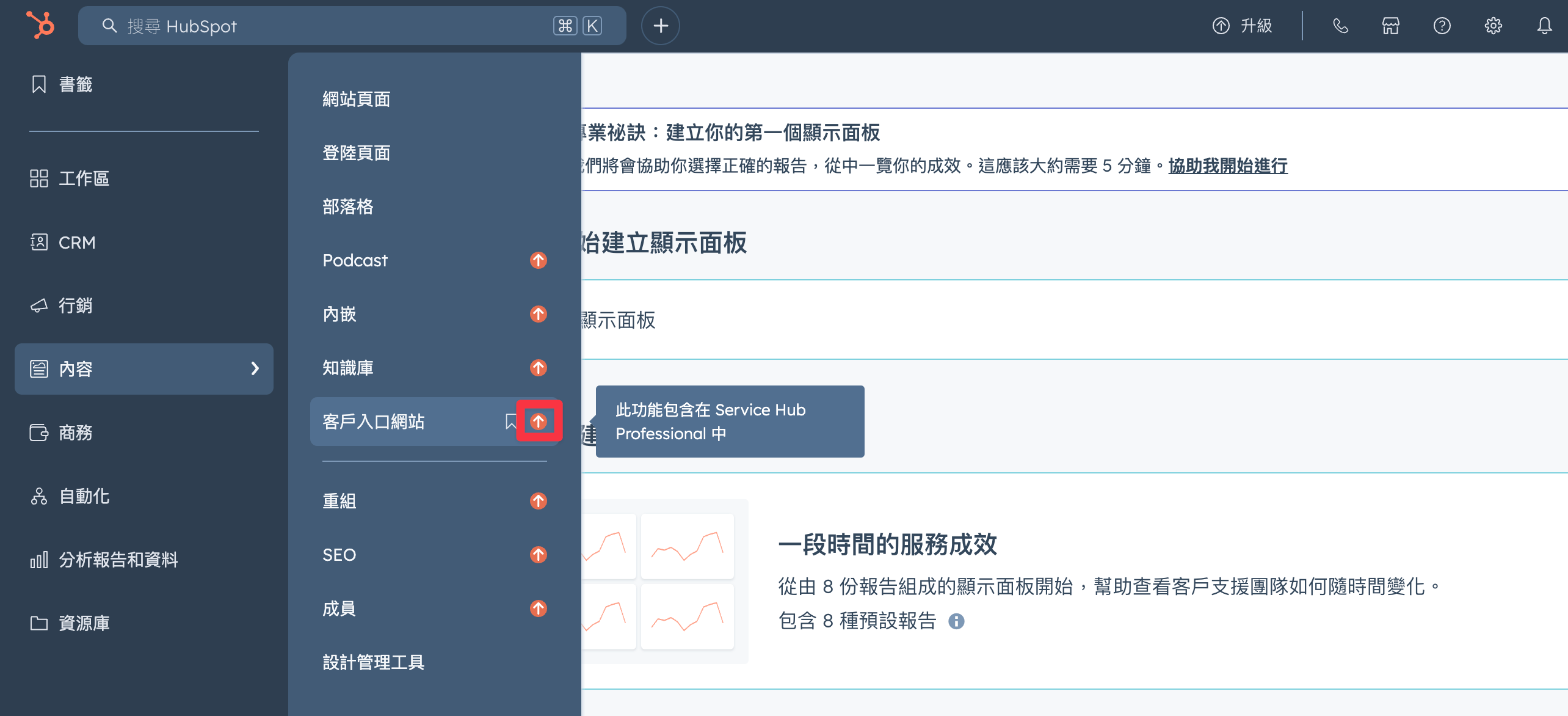Select 知識庫 in the content submenu
This screenshot has width=1568, height=716.
[348, 368]
